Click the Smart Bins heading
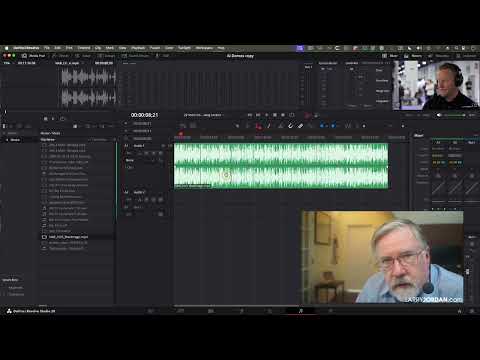Viewport: 480px width, 360px height. 10,280
